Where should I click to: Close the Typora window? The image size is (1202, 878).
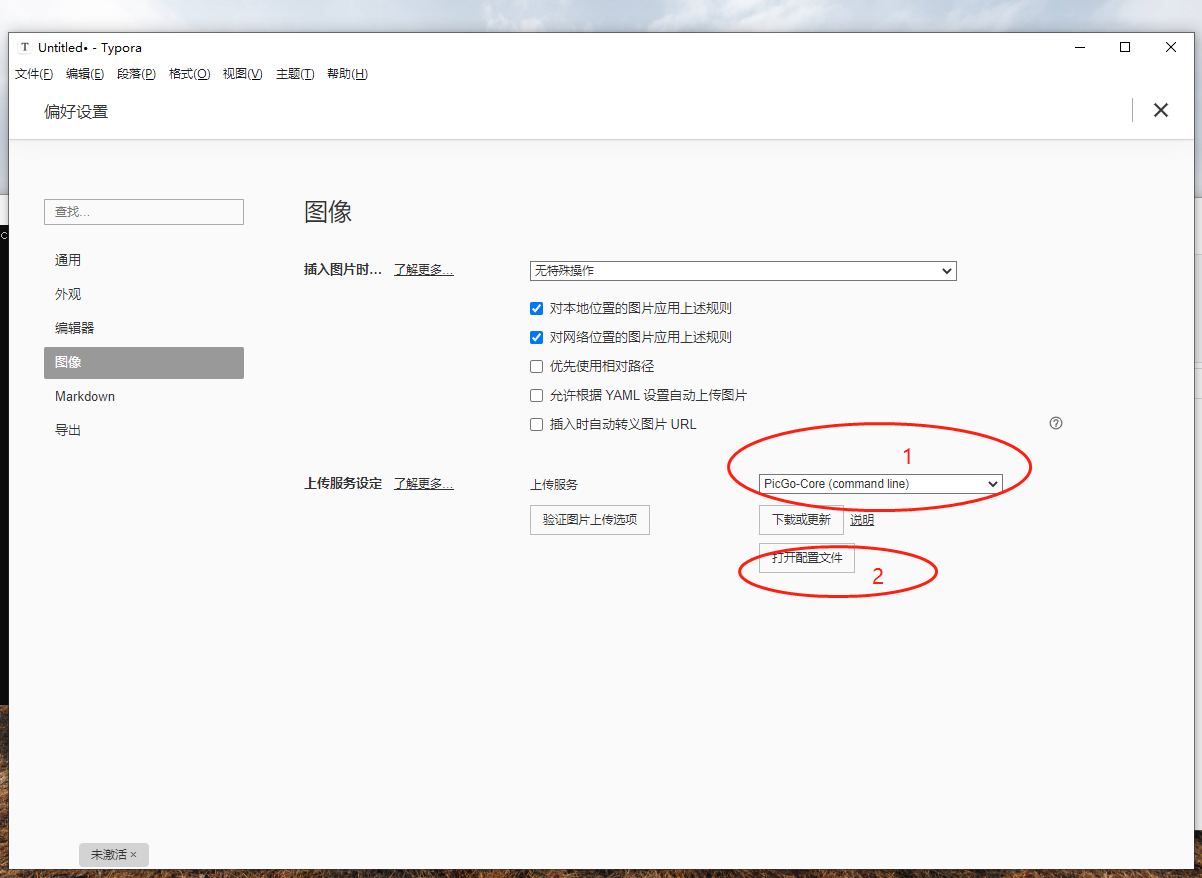[x=1171, y=47]
